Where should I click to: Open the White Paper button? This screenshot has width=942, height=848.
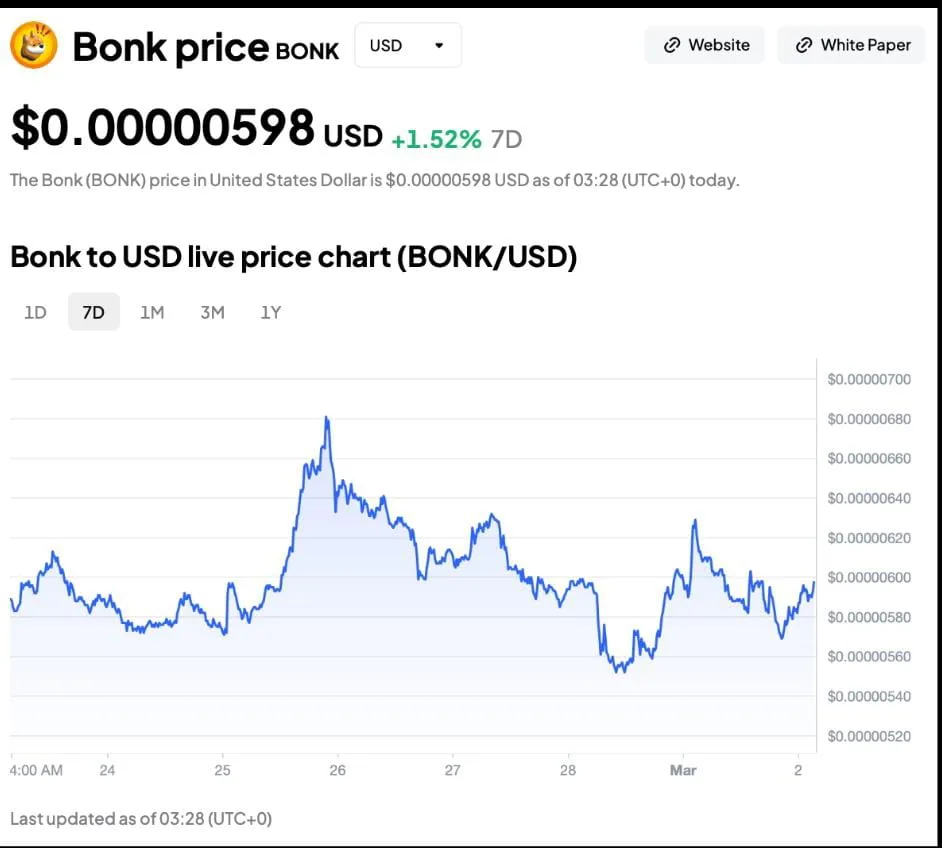[x=853, y=45]
